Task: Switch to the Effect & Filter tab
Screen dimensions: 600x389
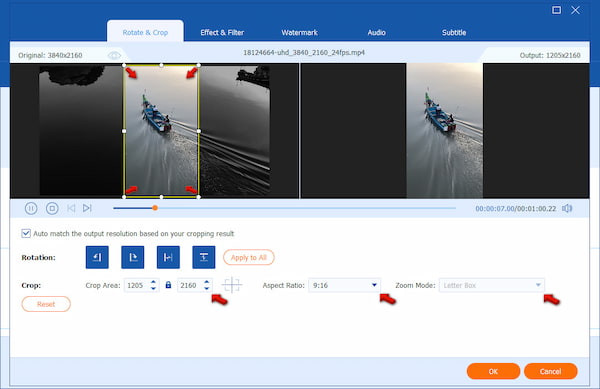Action: click(x=222, y=33)
